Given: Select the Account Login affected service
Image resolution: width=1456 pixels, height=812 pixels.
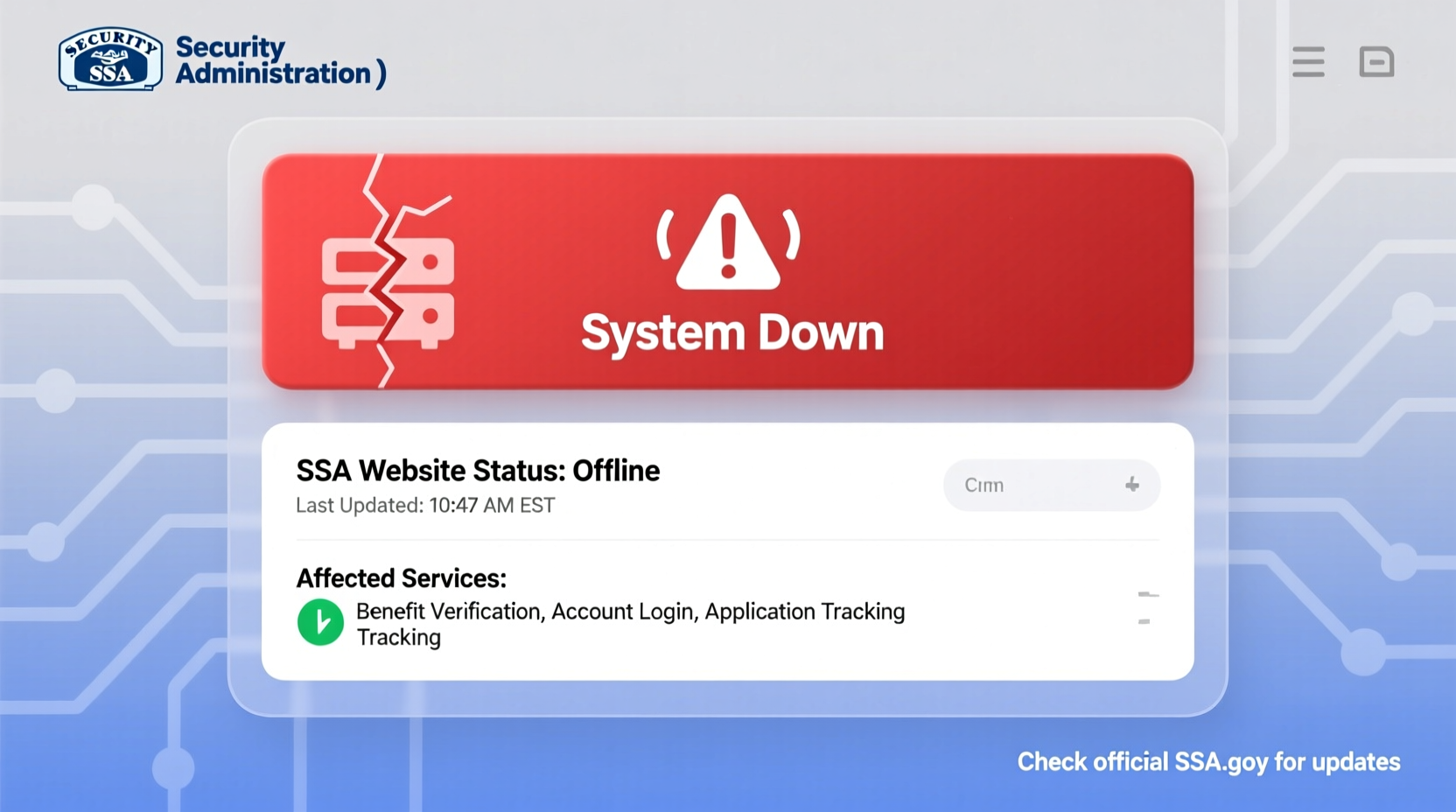Looking at the screenshot, I should (621, 611).
